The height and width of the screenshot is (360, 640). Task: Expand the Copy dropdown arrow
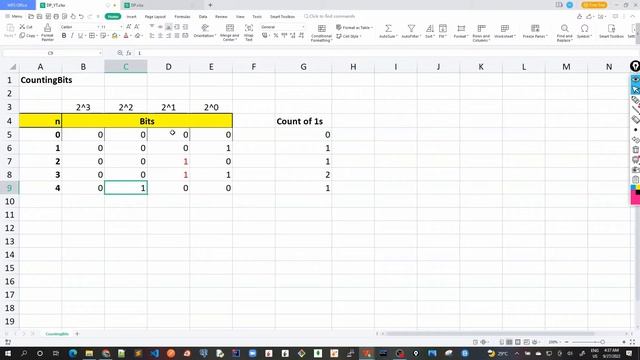tap(37, 36)
